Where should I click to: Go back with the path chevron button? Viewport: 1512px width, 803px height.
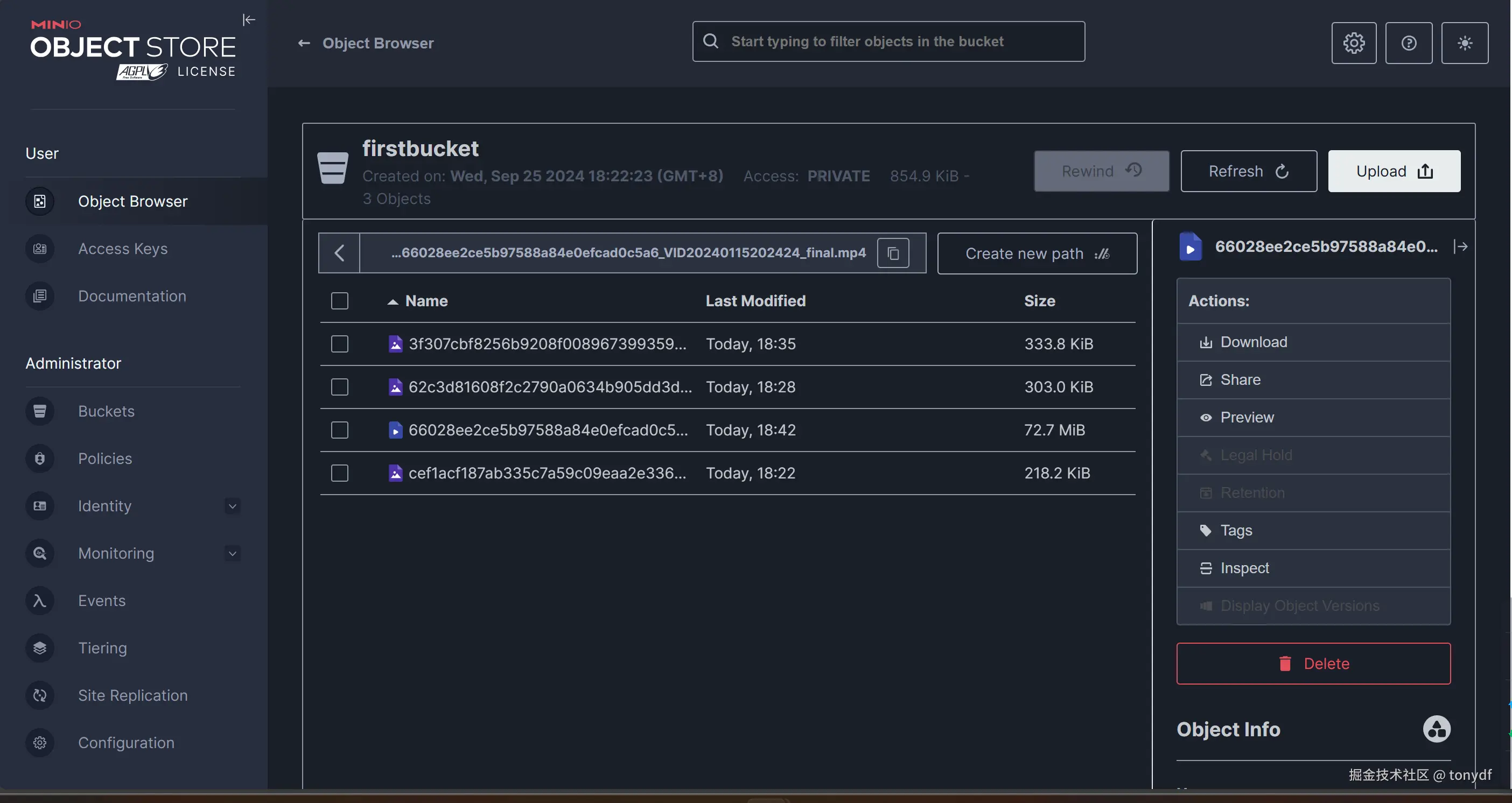click(339, 253)
